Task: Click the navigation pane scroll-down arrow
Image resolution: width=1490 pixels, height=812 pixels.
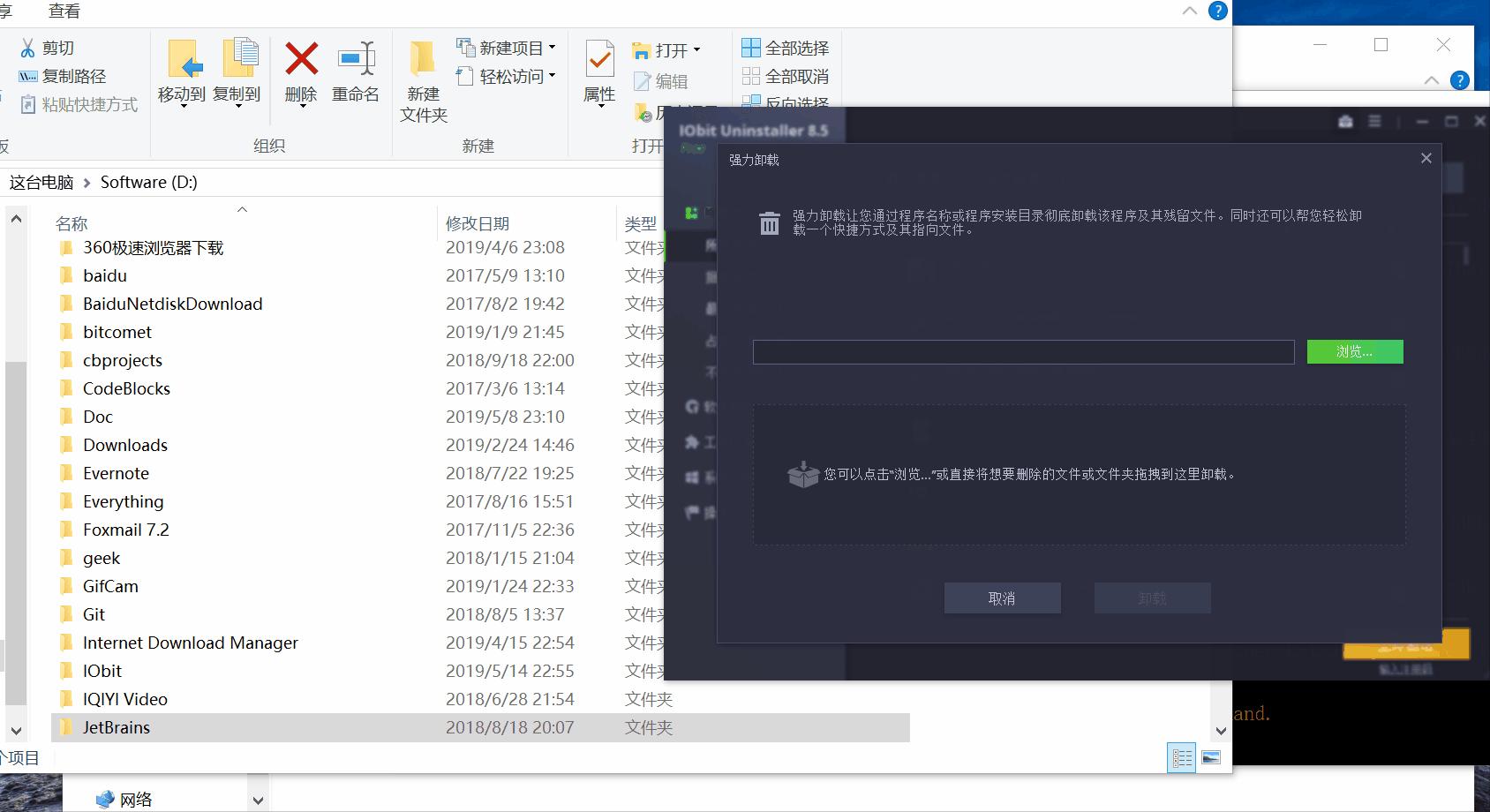Action: pos(16,732)
